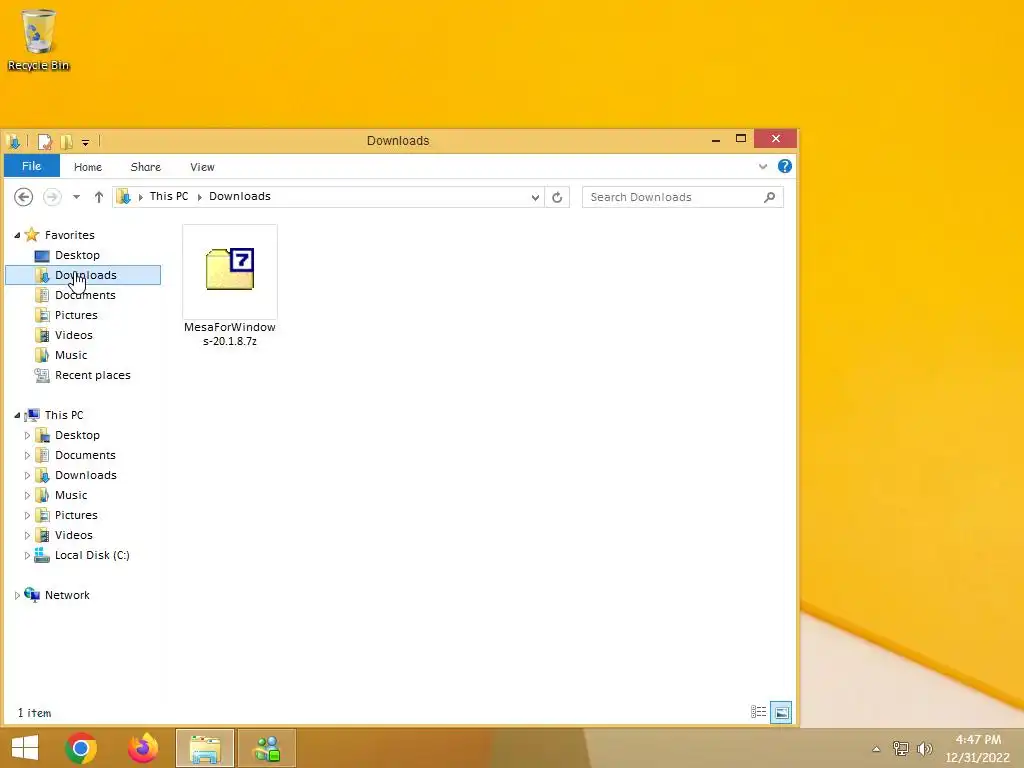Open the View ribbon tab
The height and width of the screenshot is (768, 1024).
[202, 167]
